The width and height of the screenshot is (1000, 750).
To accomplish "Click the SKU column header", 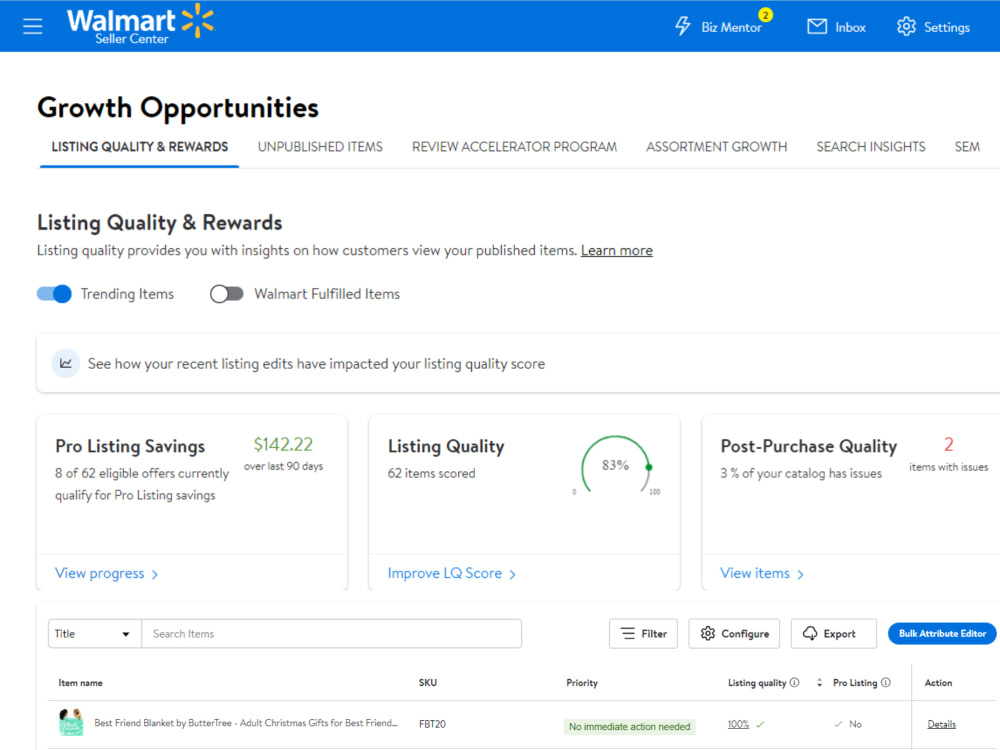I will [x=428, y=682].
